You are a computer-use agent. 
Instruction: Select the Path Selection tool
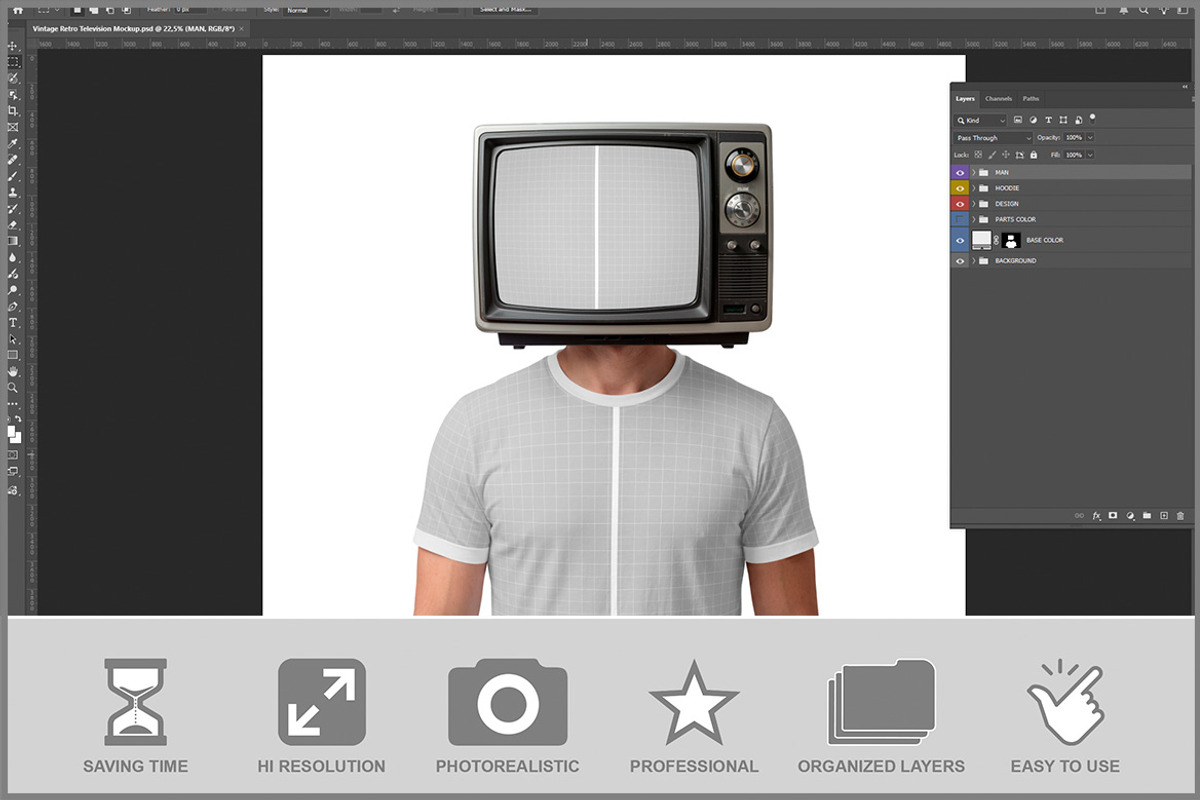click(x=13, y=339)
